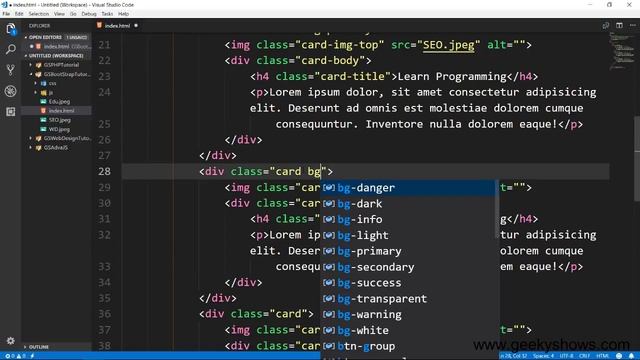Click line number 28 in the gutter
Image resolution: width=640 pixels, height=360 pixels.
point(104,171)
